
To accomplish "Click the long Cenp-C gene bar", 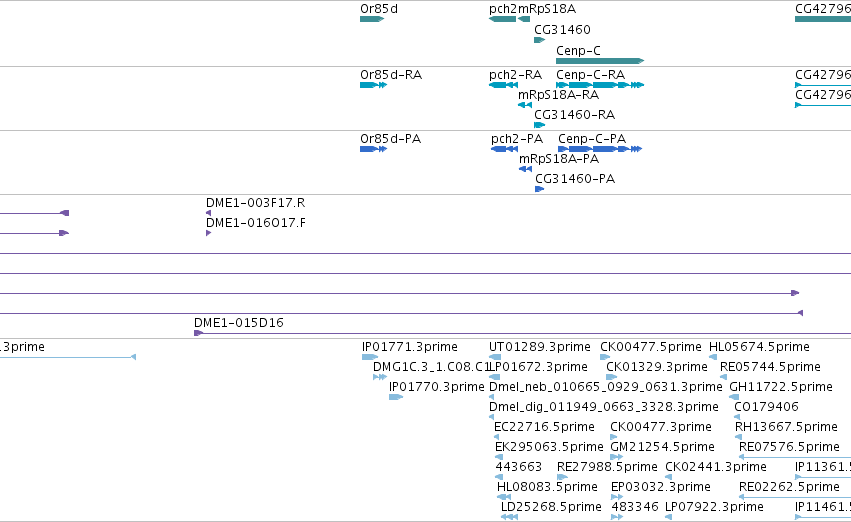I will tap(600, 61).
